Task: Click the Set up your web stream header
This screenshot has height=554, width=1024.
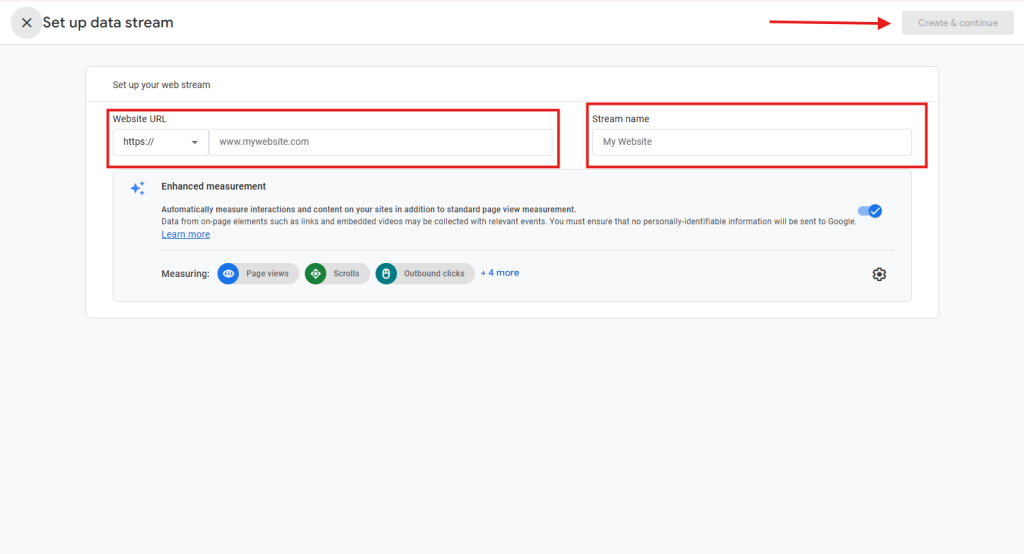Action: [x=161, y=85]
